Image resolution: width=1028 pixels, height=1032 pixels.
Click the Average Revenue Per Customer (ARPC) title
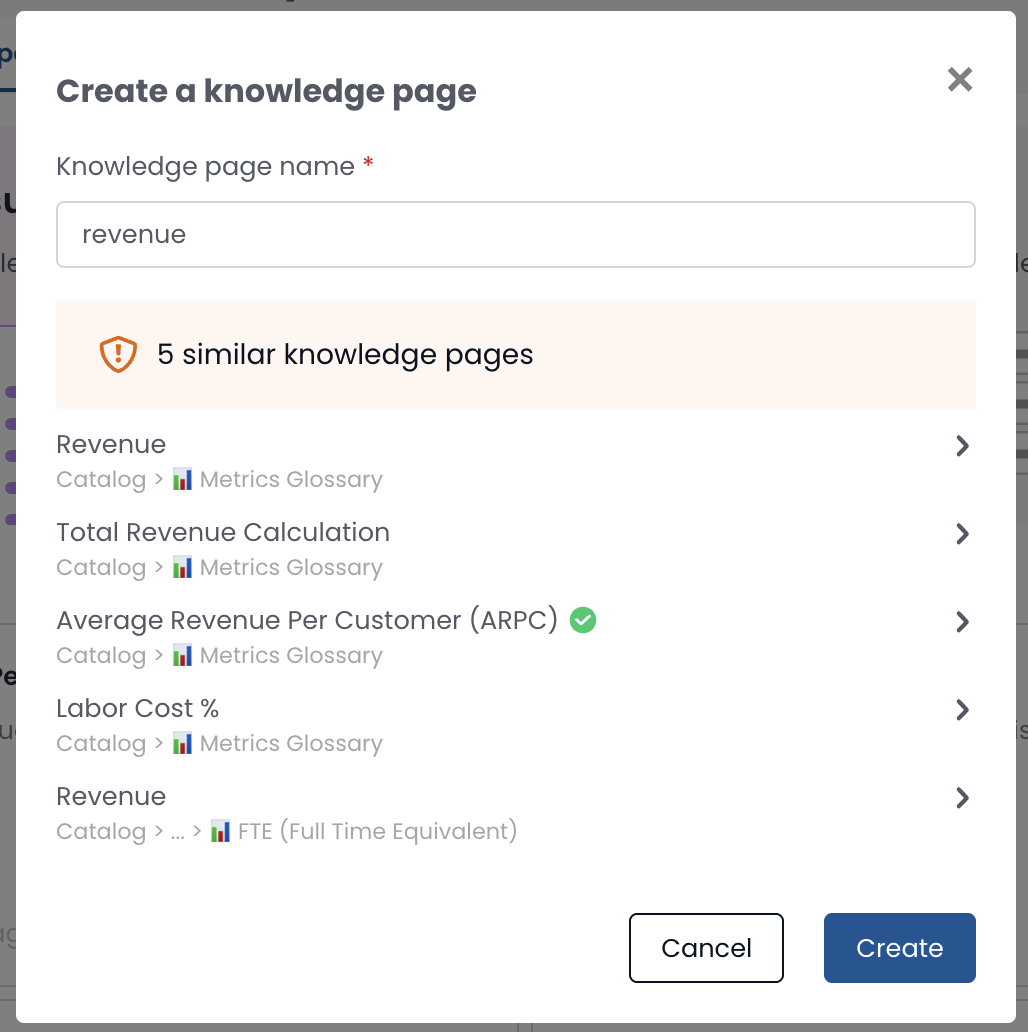pos(307,621)
